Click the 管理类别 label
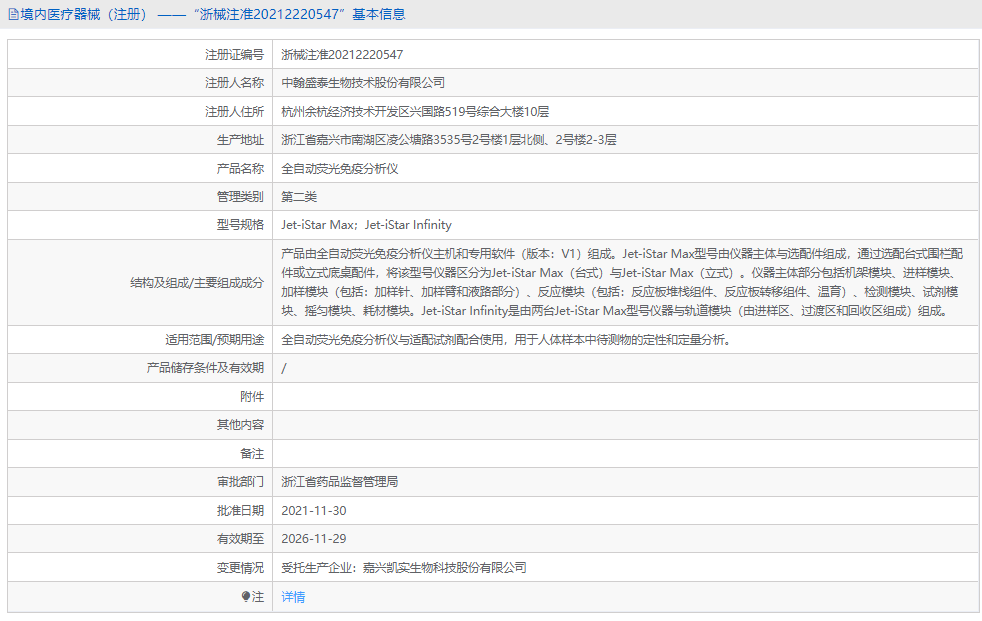 (240, 197)
